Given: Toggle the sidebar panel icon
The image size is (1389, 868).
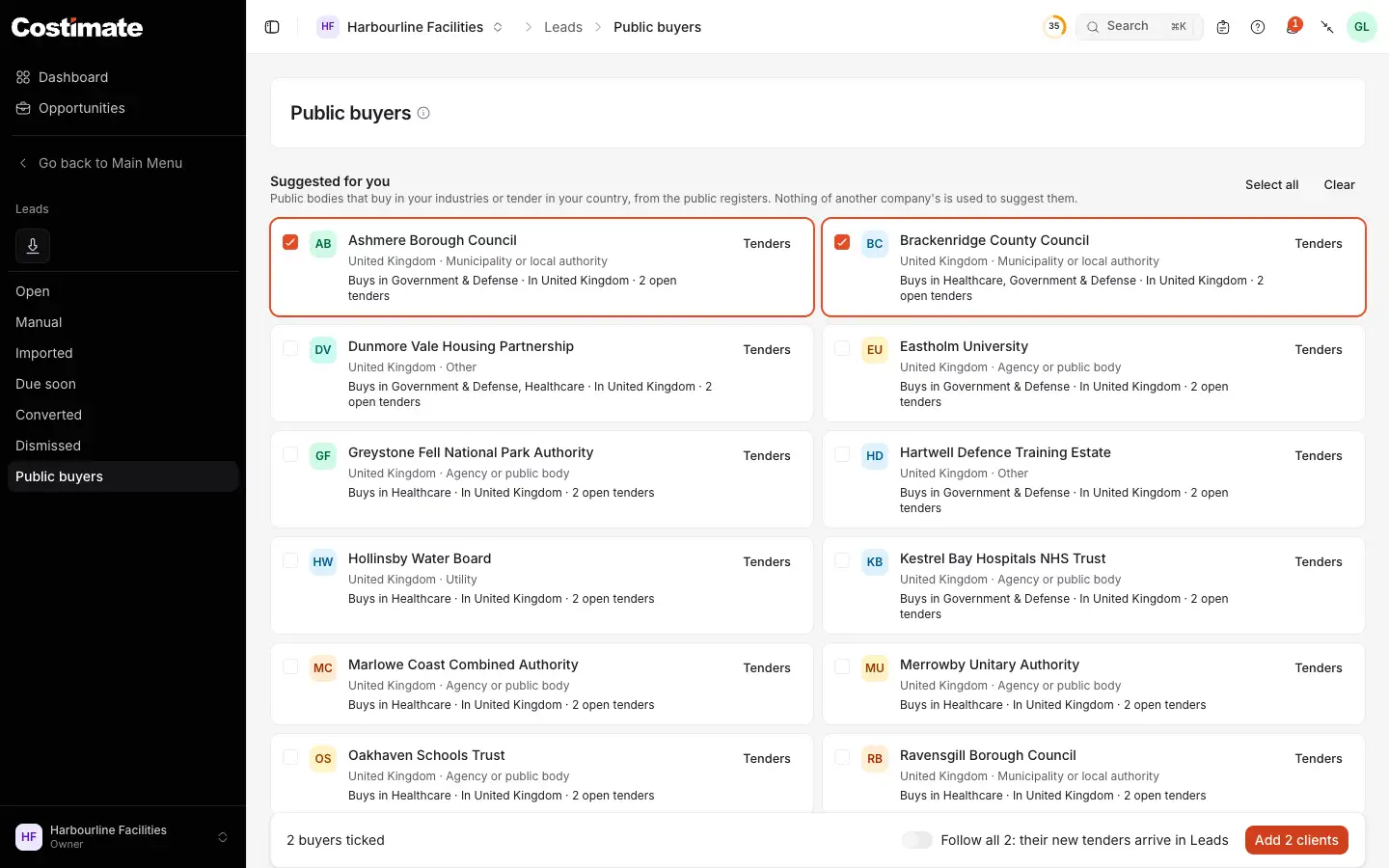Looking at the screenshot, I should click(272, 27).
